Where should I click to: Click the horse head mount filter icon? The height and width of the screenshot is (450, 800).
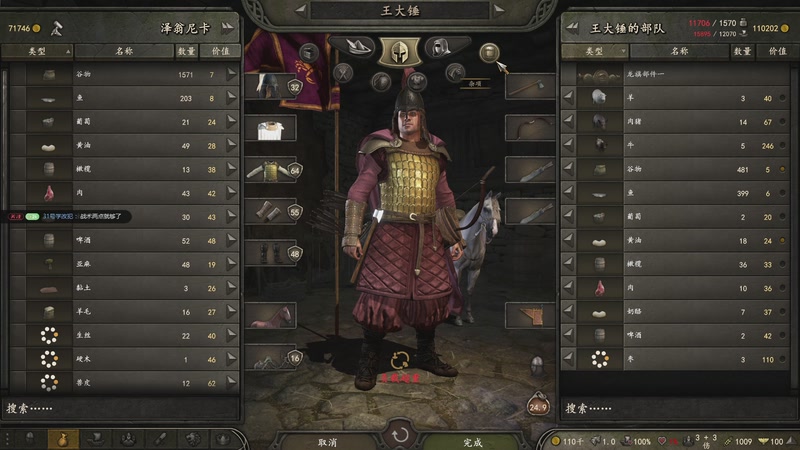[x=455, y=72]
